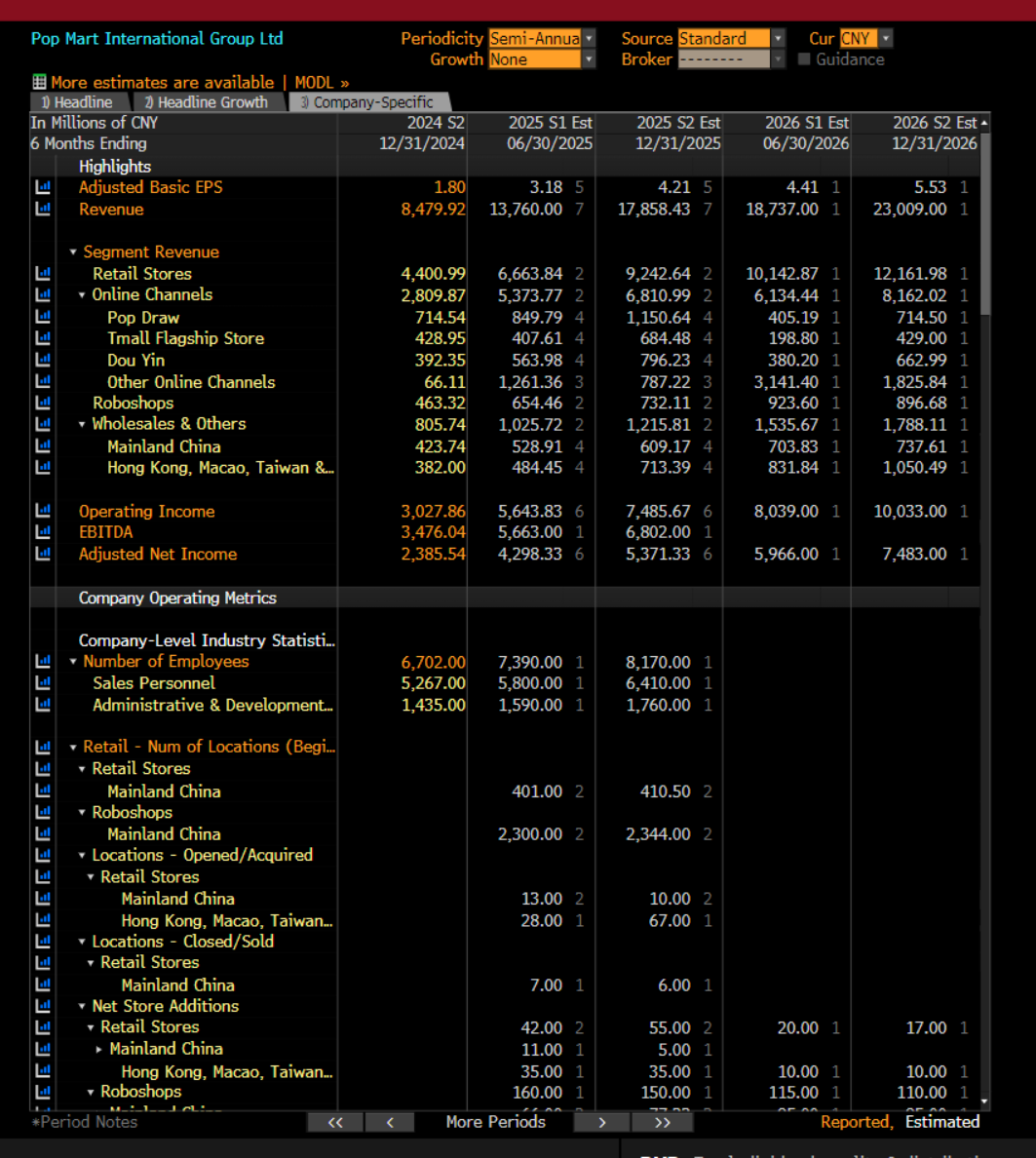The width and height of the screenshot is (1036, 1158).
Task: Open chart icon for Locations - Opened/Acquired
Action: coord(43,855)
